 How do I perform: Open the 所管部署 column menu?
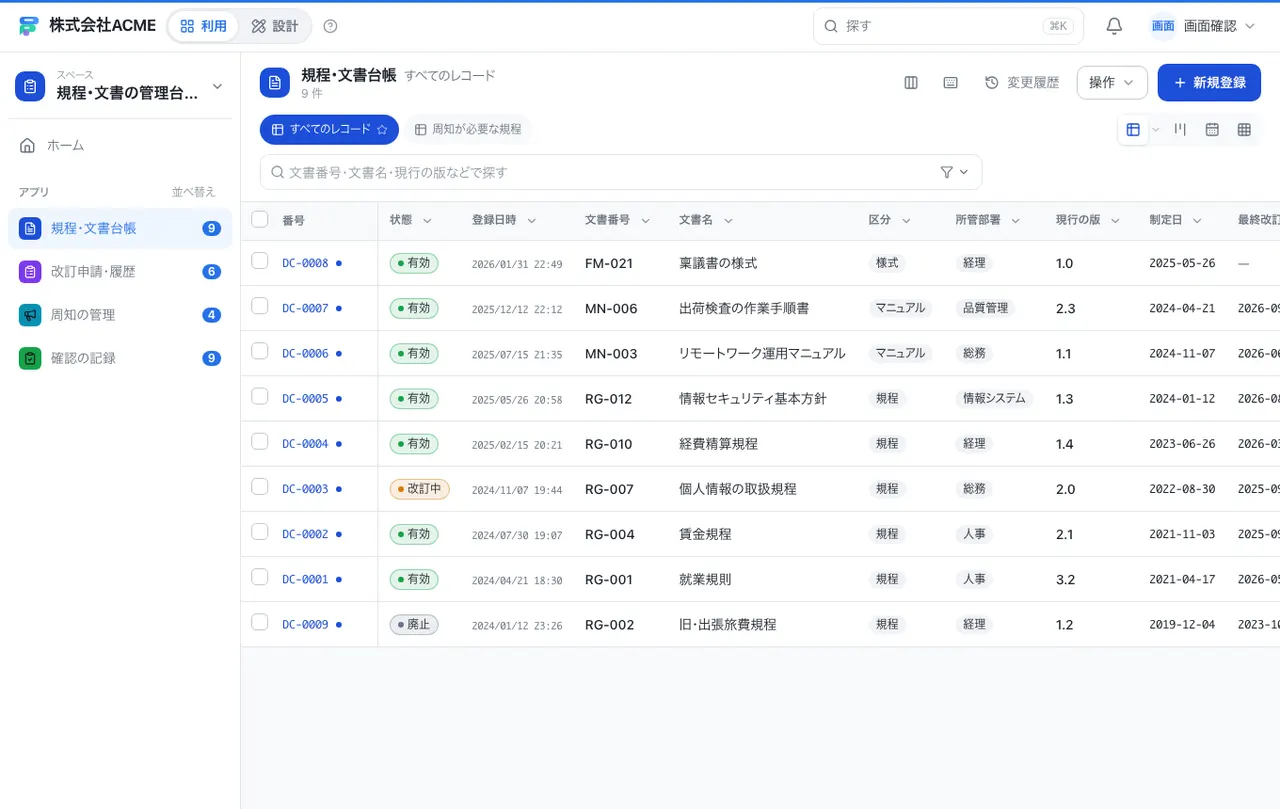[1015, 220]
